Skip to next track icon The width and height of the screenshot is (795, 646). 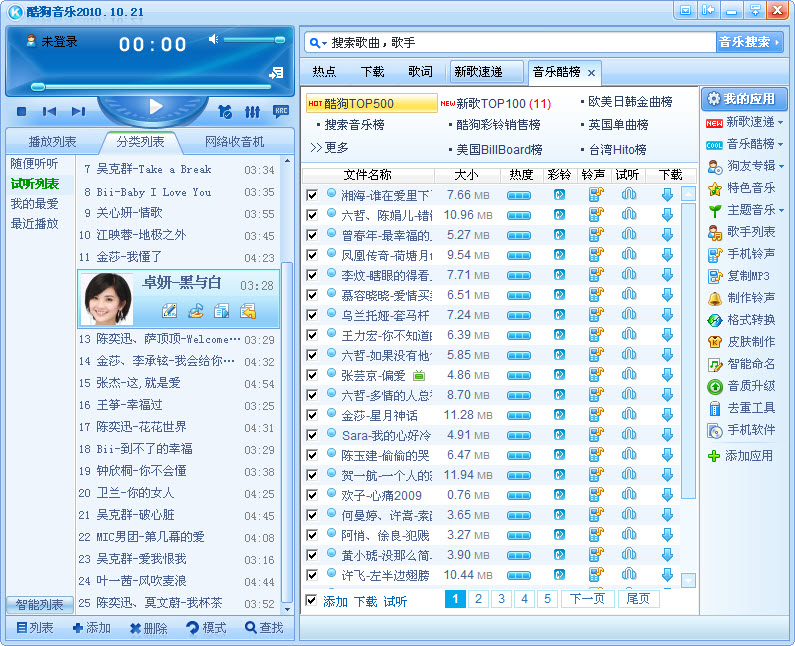(x=78, y=111)
